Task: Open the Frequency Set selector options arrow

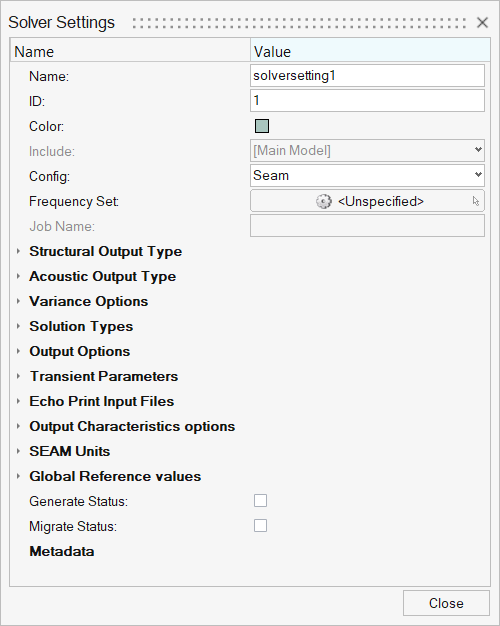Action: [x=476, y=201]
